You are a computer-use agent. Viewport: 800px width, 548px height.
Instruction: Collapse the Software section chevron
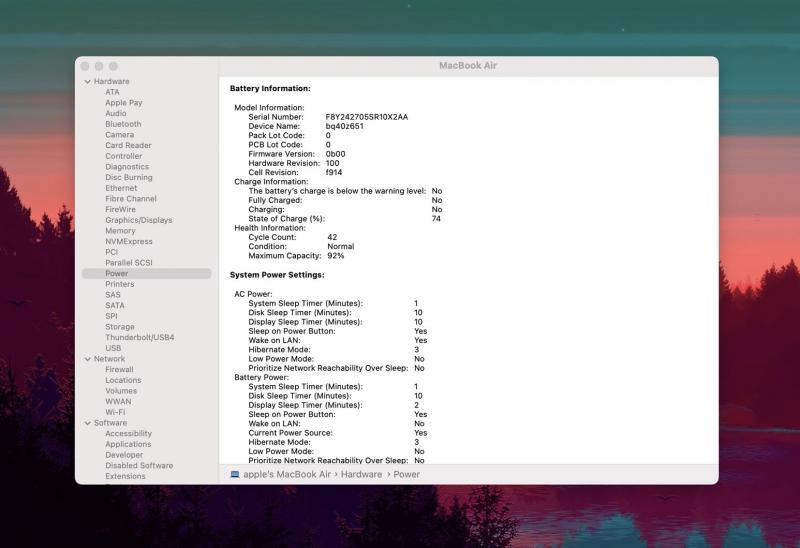[x=88, y=423]
